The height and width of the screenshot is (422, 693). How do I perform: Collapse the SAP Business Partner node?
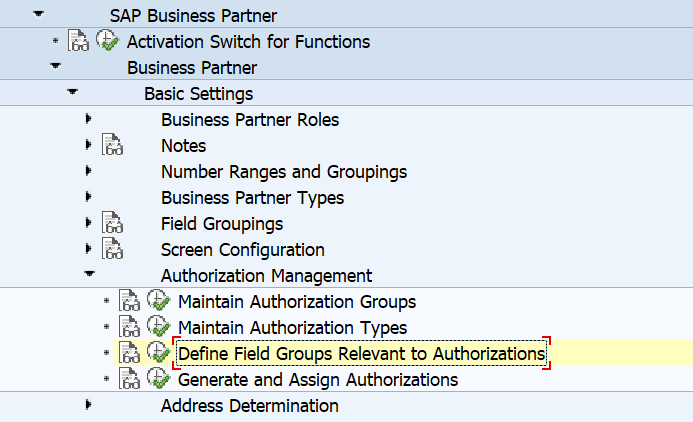tap(38, 14)
